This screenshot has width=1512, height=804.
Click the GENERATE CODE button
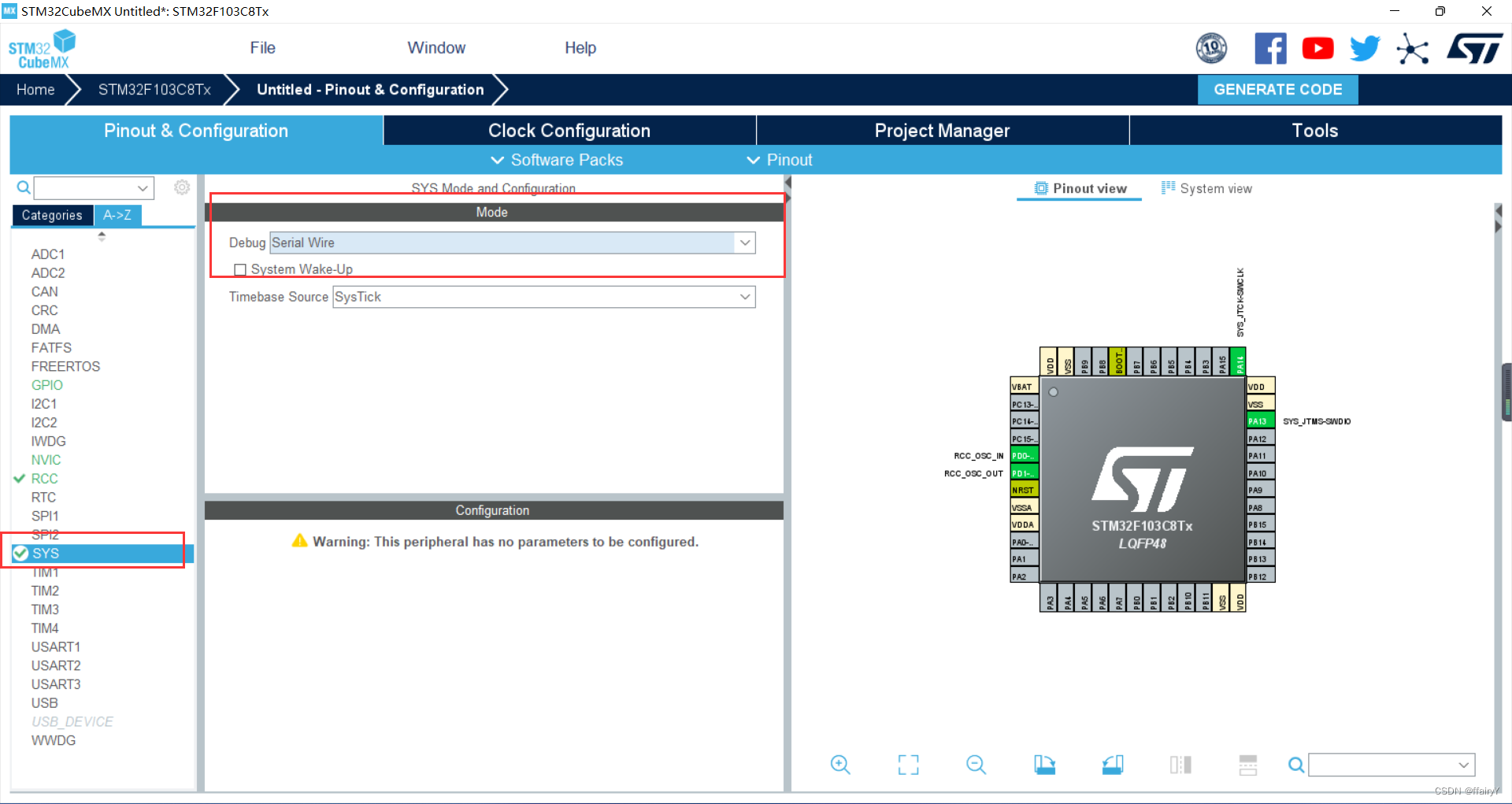pyautogui.click(x=1277, y=89)
